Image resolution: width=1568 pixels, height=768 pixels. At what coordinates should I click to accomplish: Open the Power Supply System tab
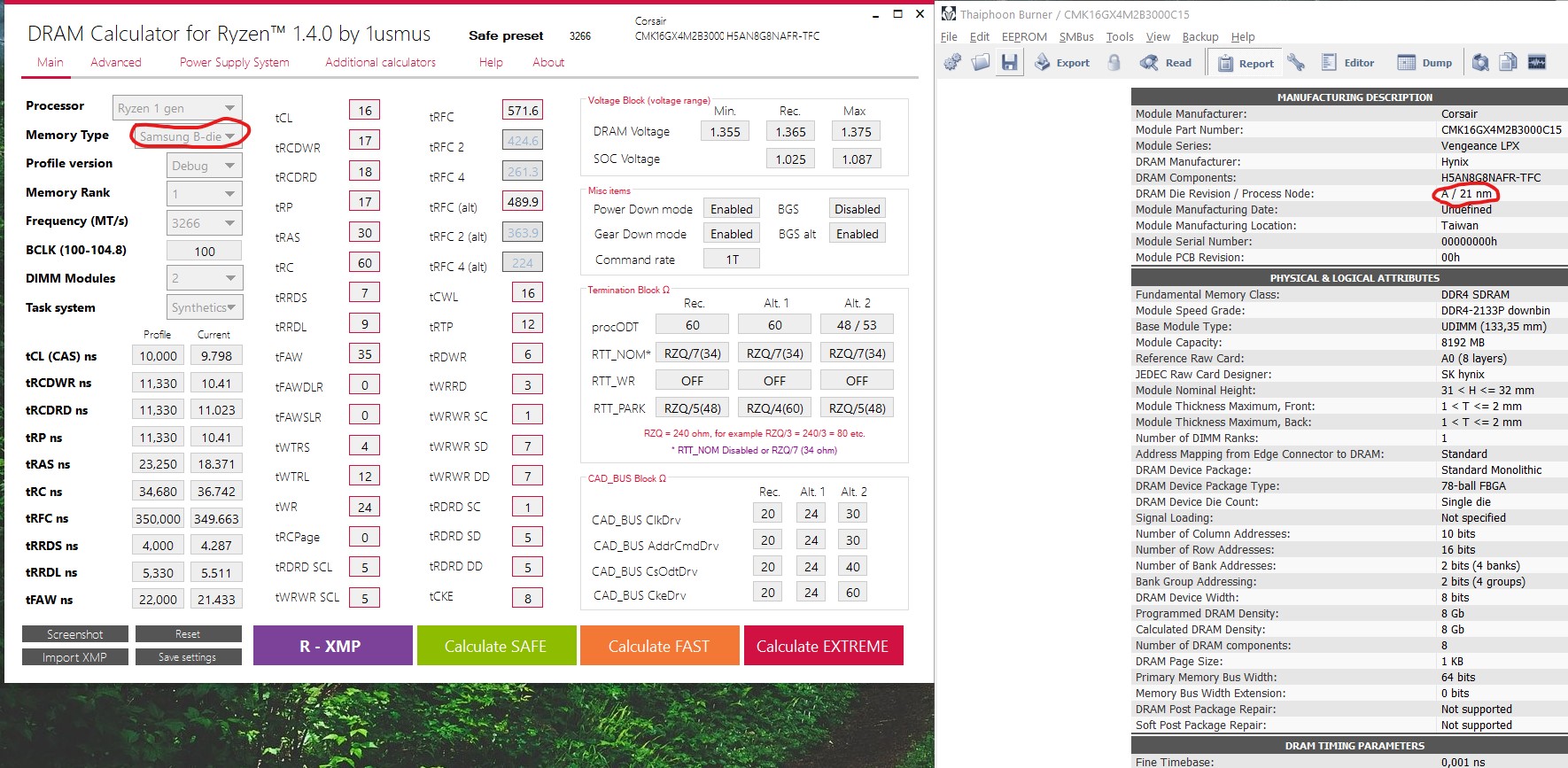click(234, 62)
